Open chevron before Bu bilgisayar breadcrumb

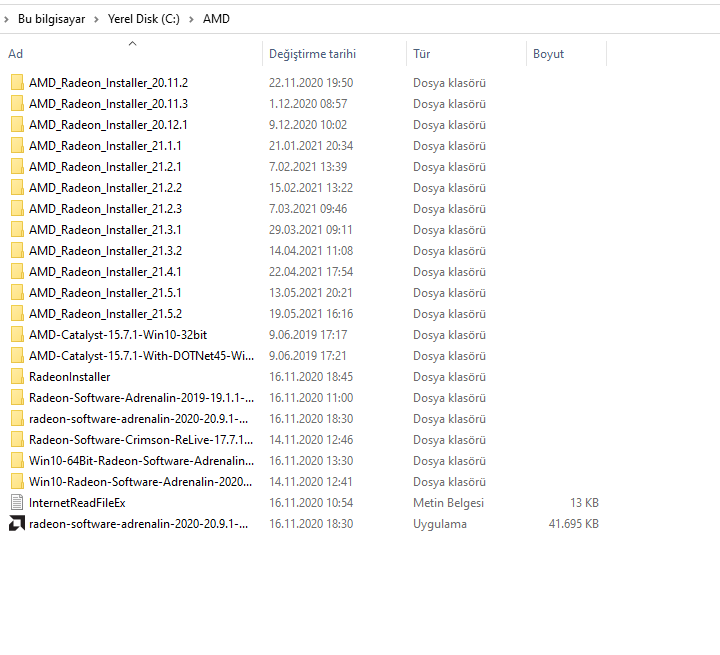[6, 19]
